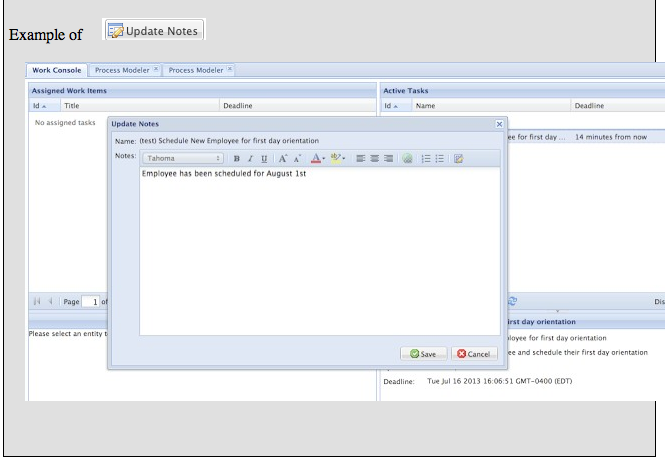Refresh the Active Tasks list
The image size is (668, 465).
[x=513, y=301]
